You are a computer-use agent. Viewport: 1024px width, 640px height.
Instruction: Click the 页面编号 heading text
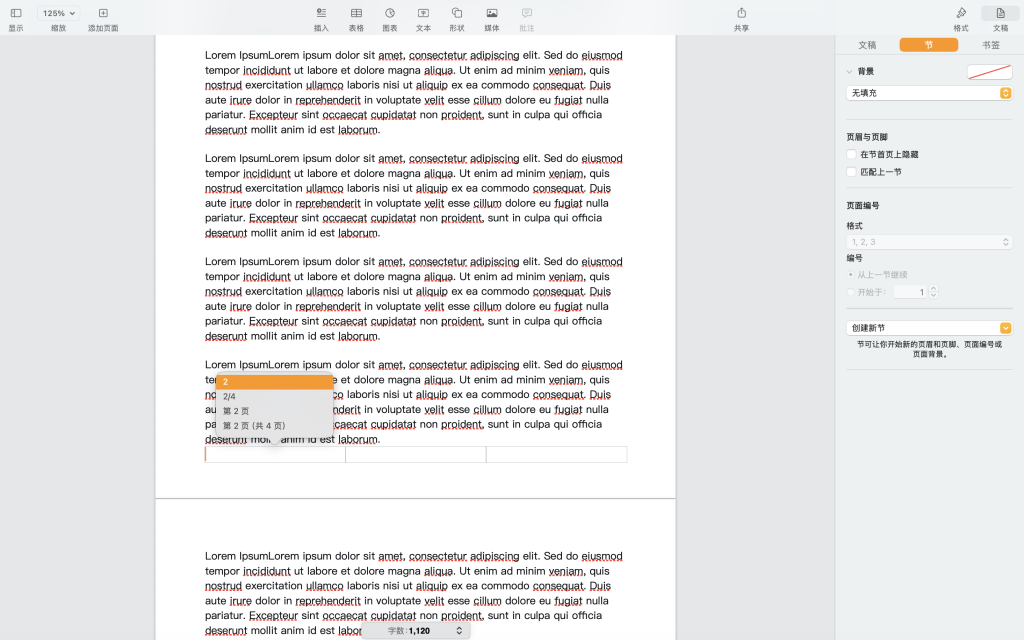863,206
